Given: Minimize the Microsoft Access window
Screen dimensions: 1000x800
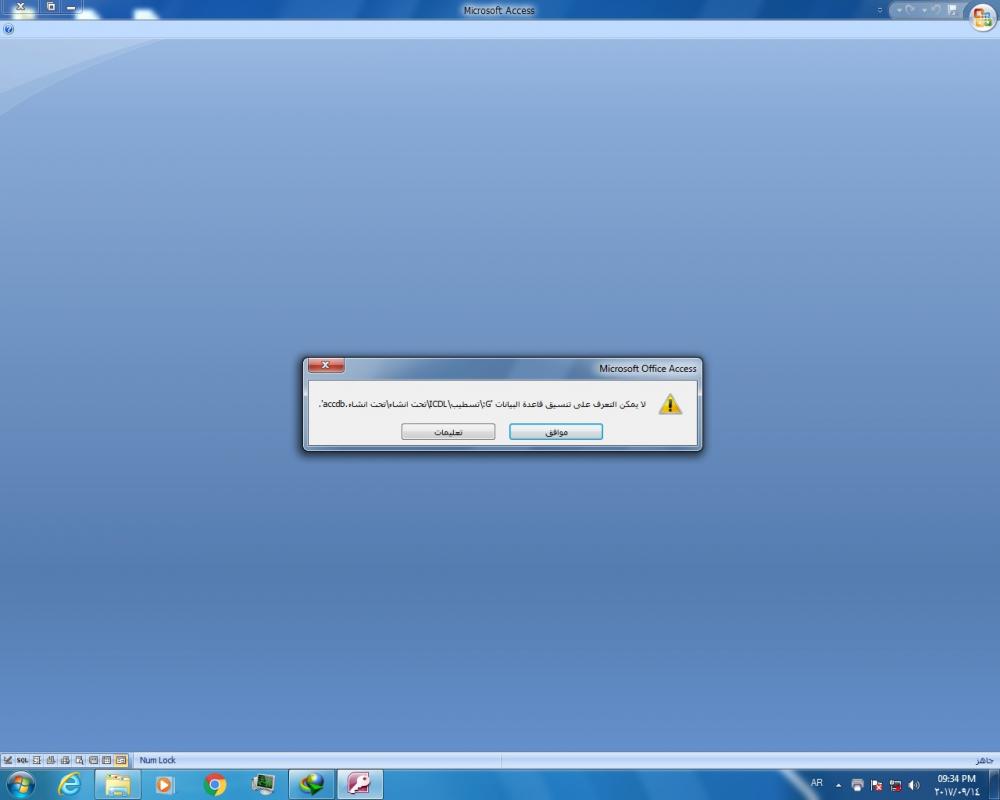Looking at the screenshot, I should tap(71, 8).
